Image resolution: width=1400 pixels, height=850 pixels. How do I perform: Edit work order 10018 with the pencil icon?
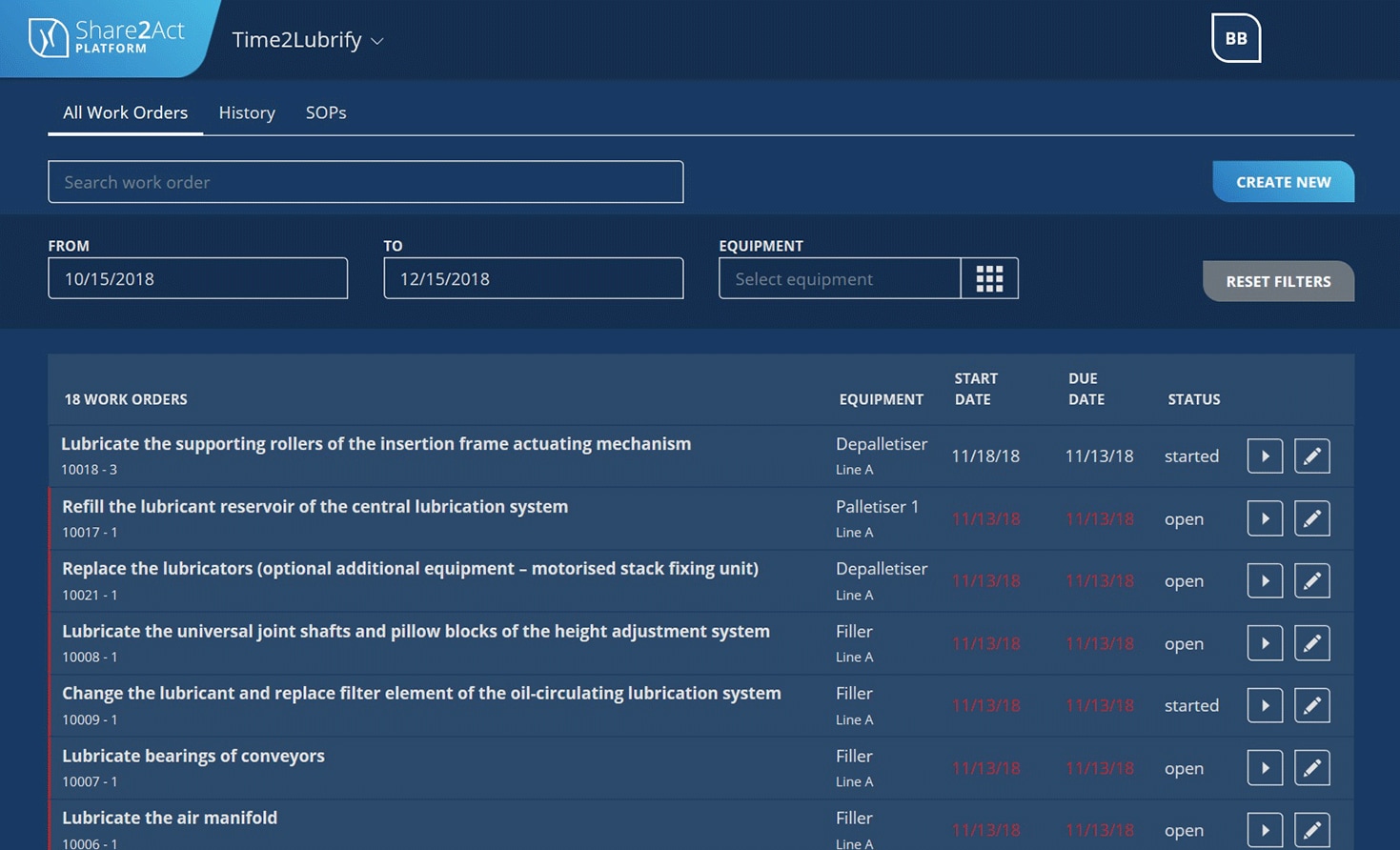(x=1312, y=456)
